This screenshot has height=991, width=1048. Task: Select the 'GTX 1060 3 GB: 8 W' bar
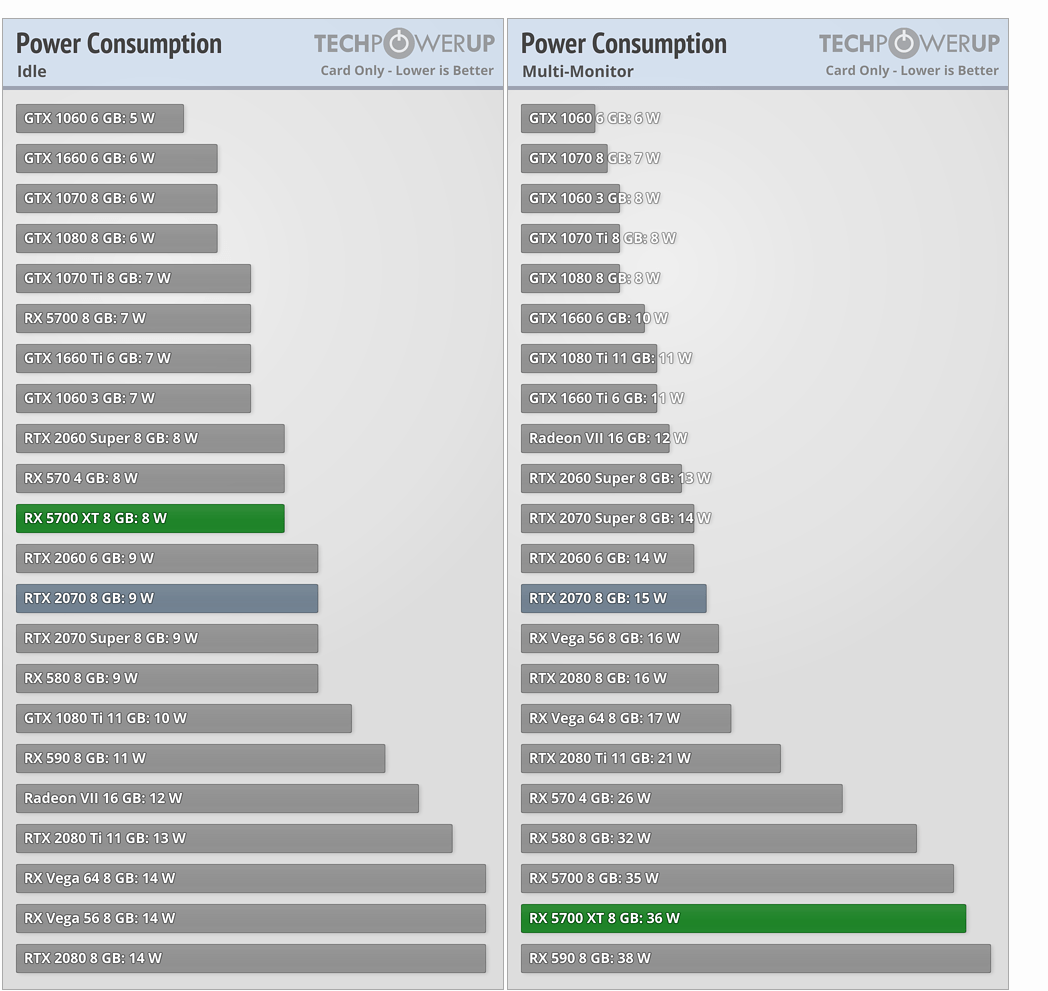pyautogui.click(x=570, y=198)
